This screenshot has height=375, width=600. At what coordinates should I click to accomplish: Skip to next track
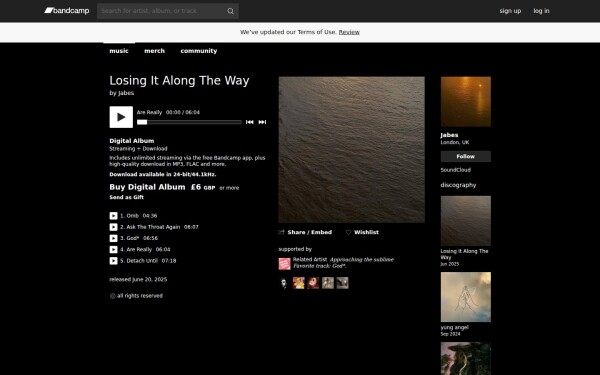point(262,122)
